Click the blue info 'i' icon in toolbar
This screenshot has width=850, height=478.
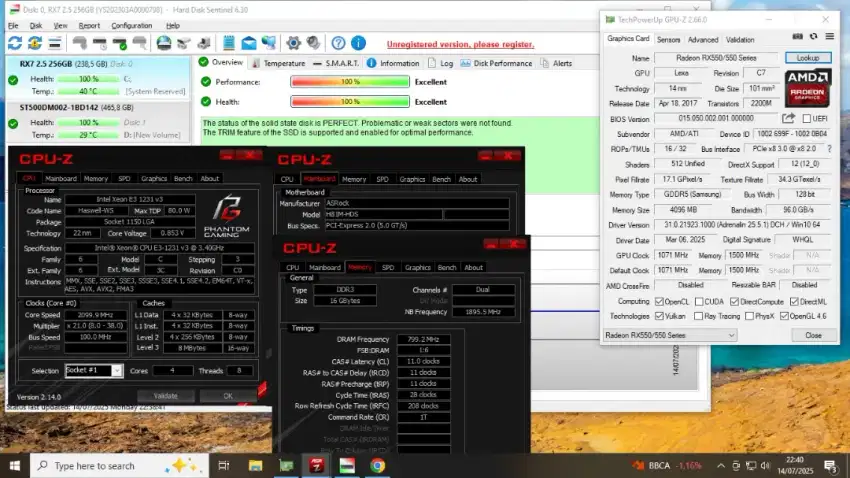click(x=358, y=43)
